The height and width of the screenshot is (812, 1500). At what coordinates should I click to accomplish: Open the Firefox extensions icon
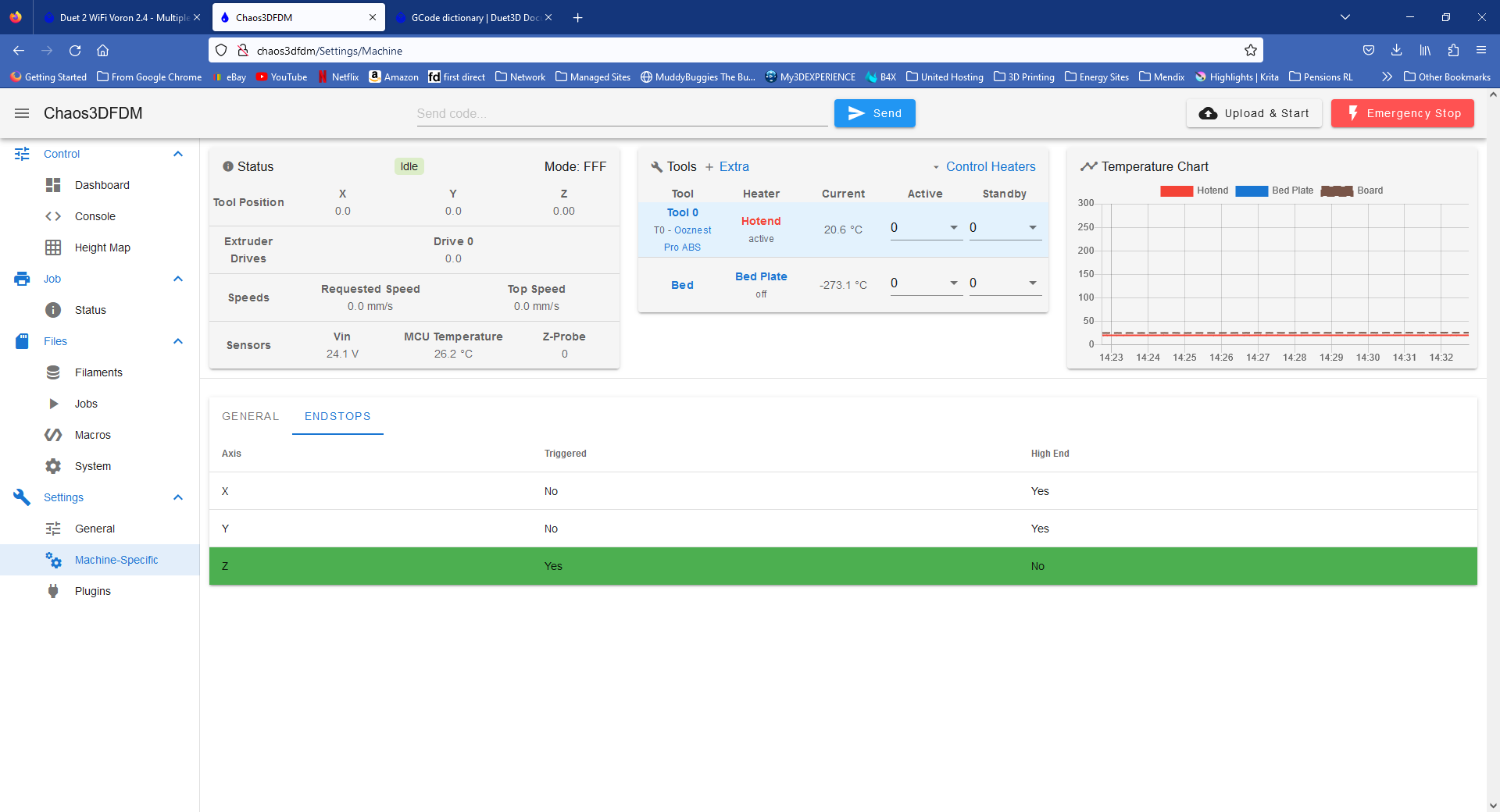click(1453, 51)
